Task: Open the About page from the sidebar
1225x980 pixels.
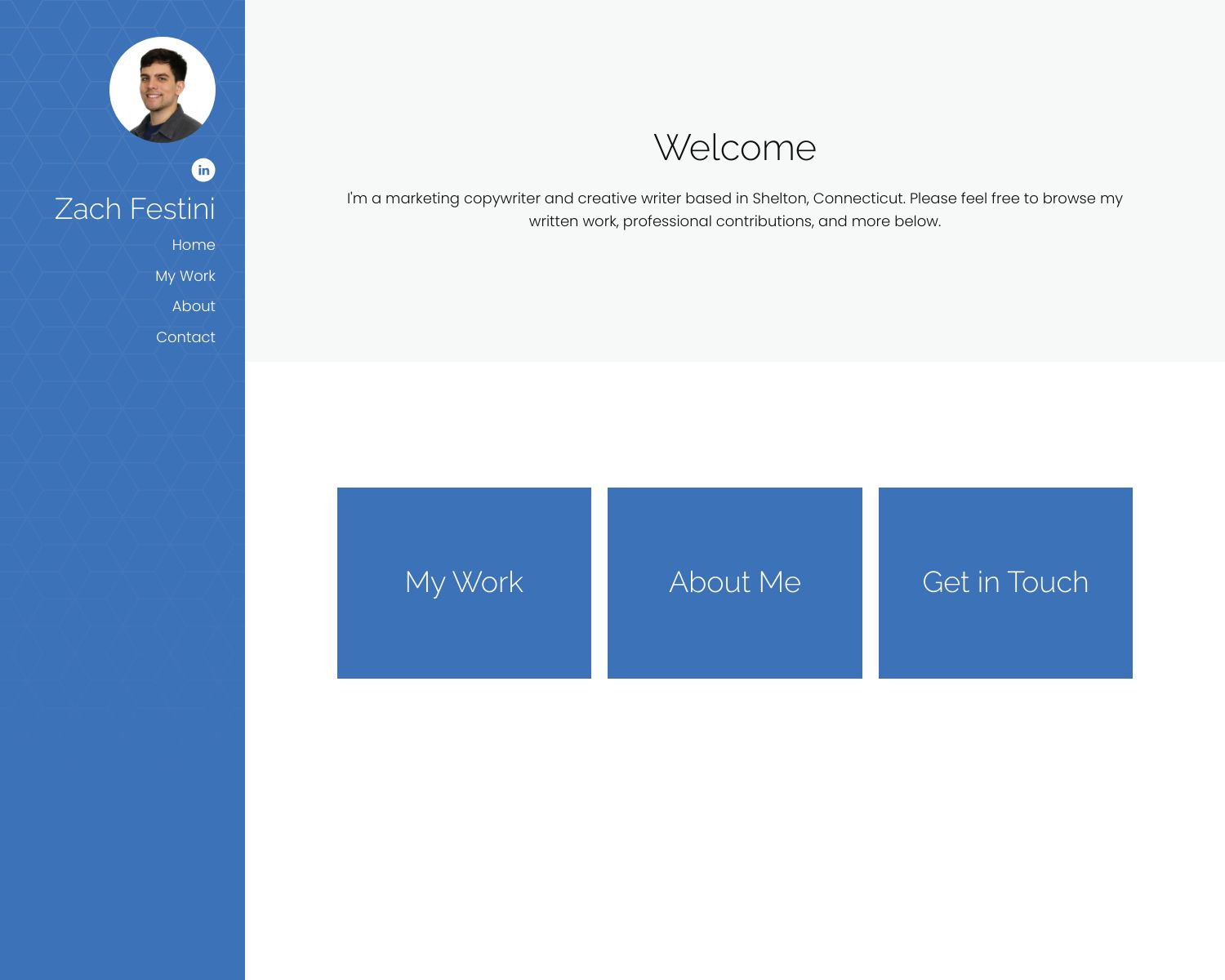Action: tap(194, 305)
